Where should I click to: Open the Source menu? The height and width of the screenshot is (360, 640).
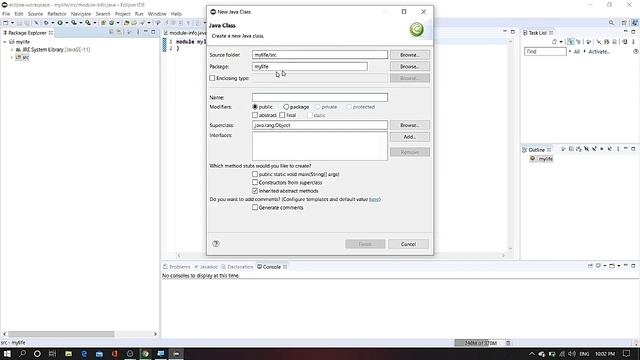(x=35, y=14)
